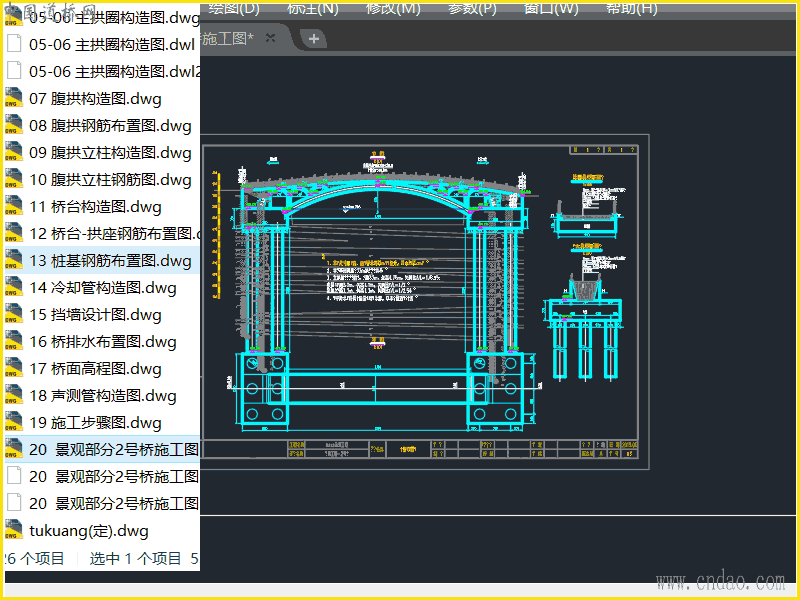Open a new drawing tab with the plus button

(313, 38)
